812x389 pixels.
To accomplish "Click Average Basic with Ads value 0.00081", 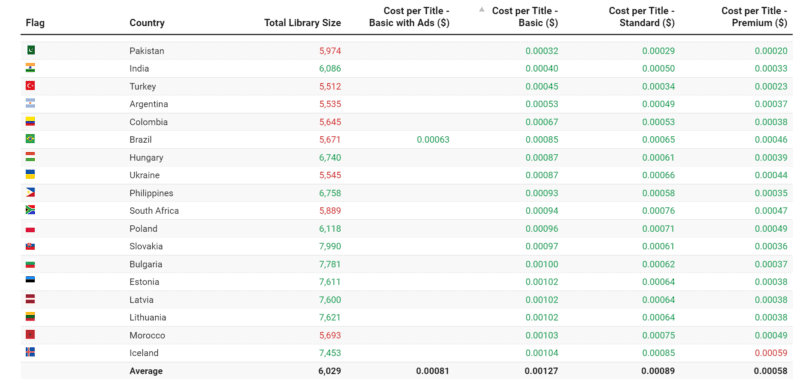I will pyautogui.click(x=433, y=371).
